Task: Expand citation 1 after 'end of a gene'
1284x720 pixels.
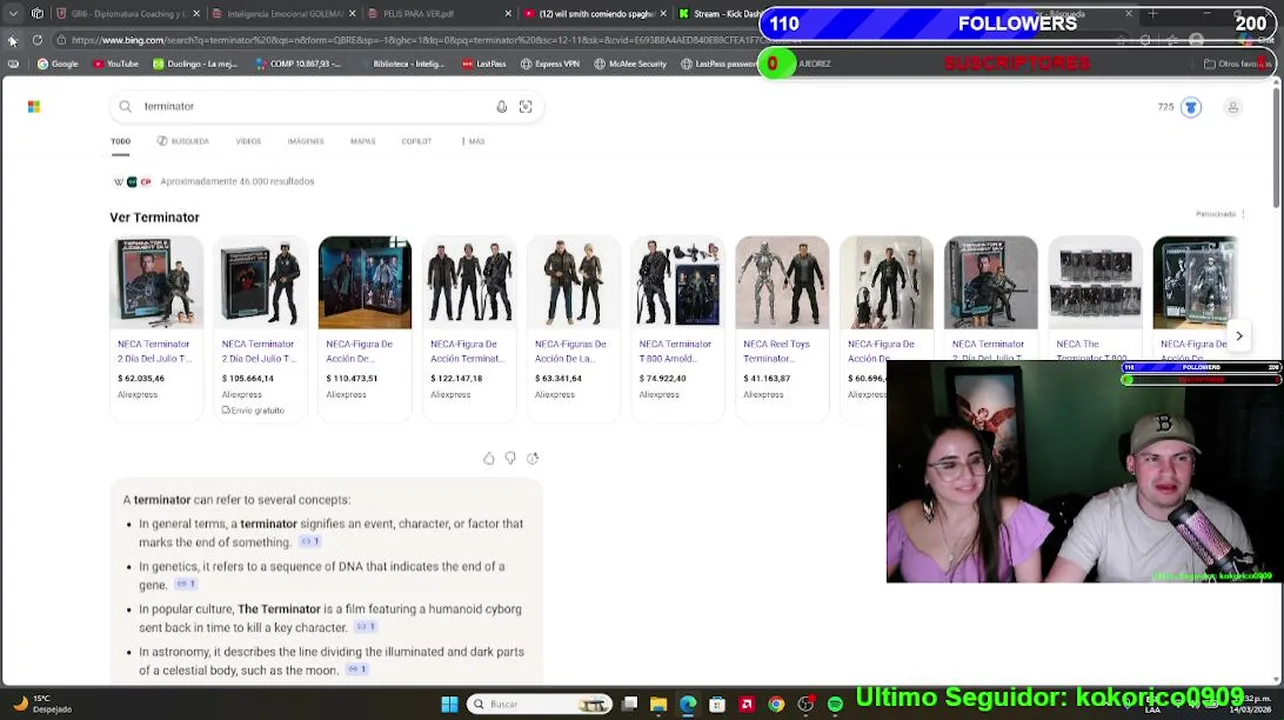Action: click(186, 584)
